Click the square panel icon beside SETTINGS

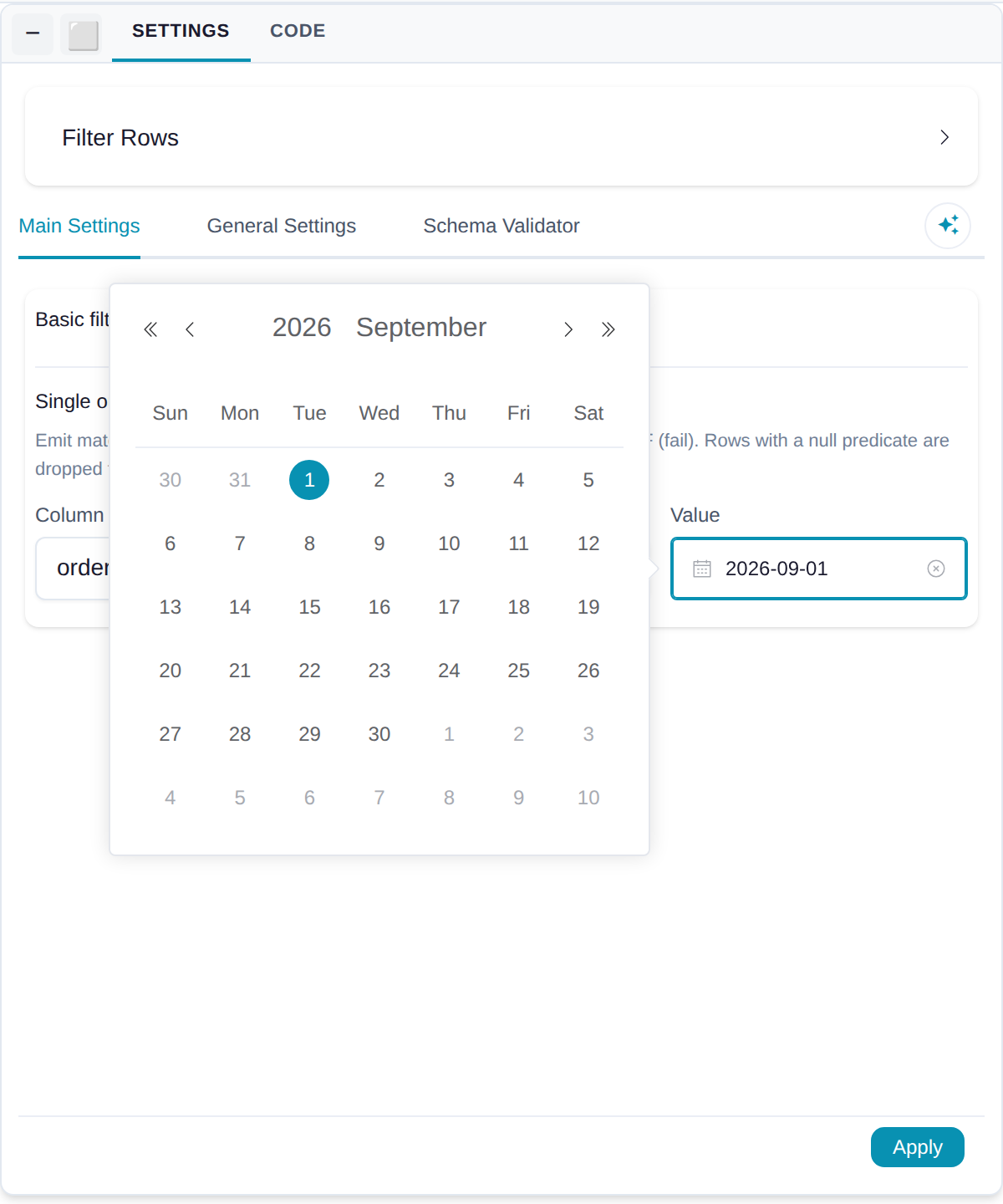[83, 35]
